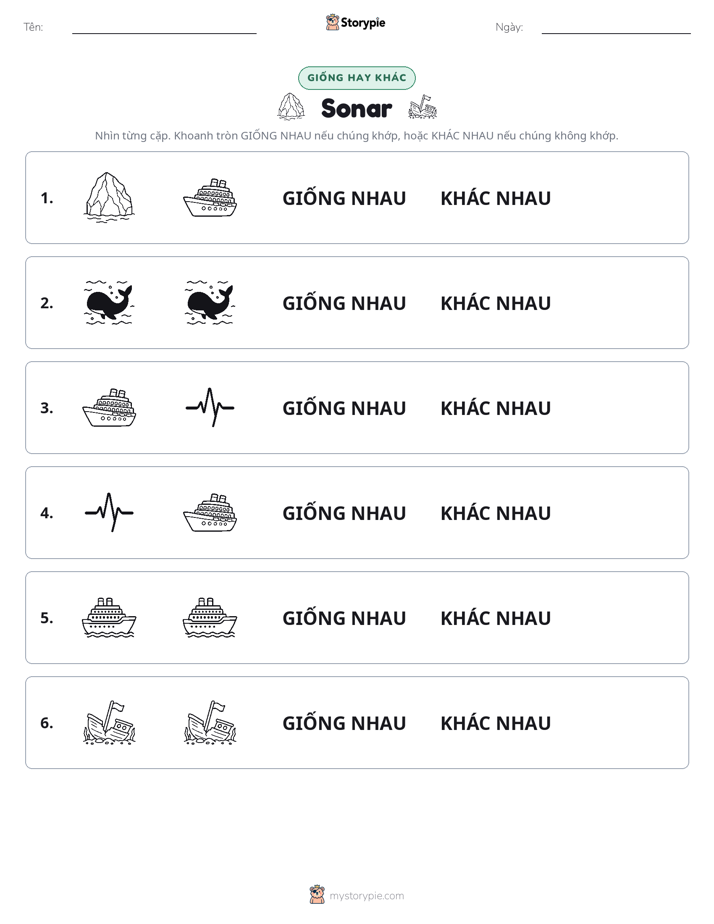This screenshot has height=924, width=714.
Task: Choose GIỐNG NHAU for row 6
Action: tap(344, 722)
